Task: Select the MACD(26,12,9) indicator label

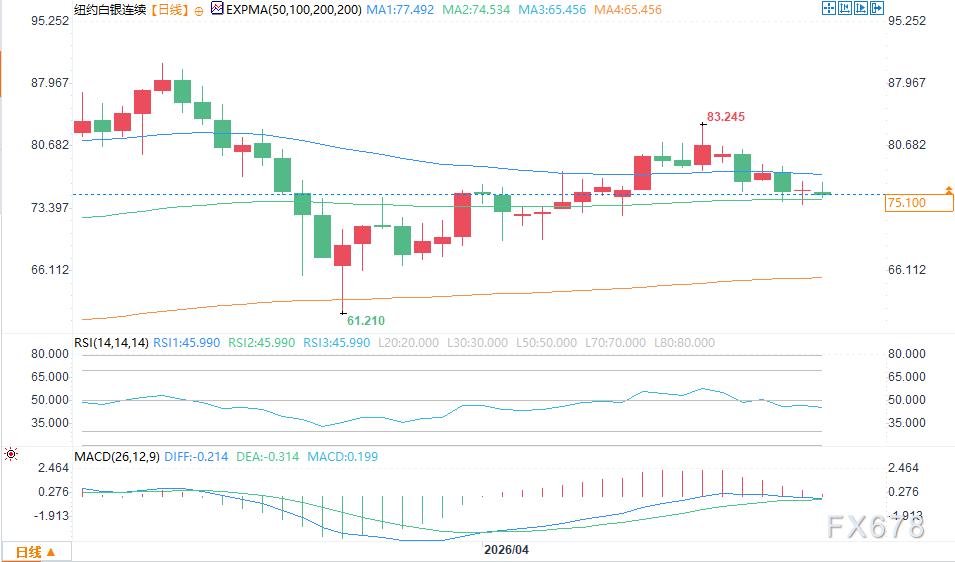Action: [x=115, y=457]
